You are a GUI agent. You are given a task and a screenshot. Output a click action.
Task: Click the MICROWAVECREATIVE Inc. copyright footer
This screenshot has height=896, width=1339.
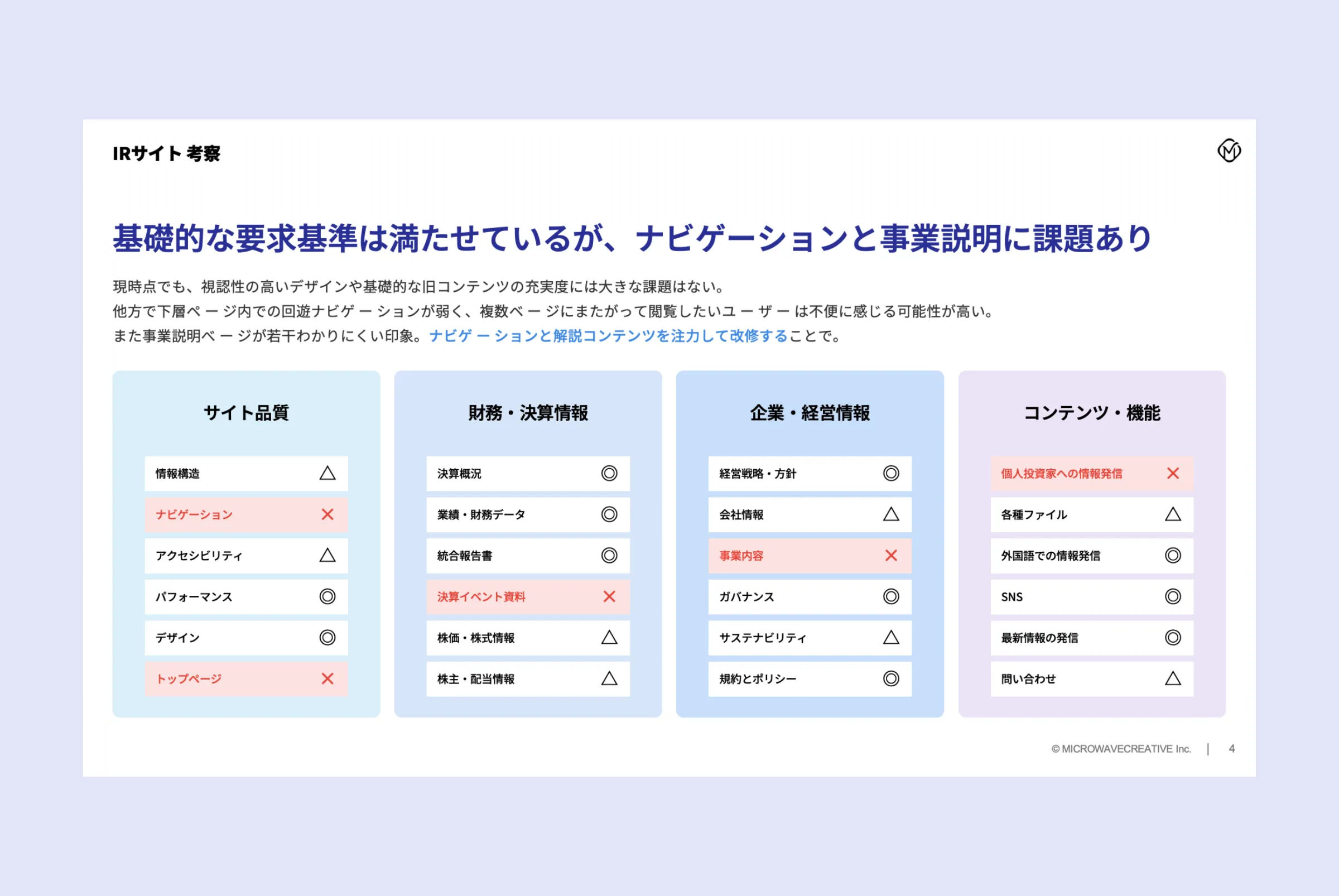point(1121,749)
